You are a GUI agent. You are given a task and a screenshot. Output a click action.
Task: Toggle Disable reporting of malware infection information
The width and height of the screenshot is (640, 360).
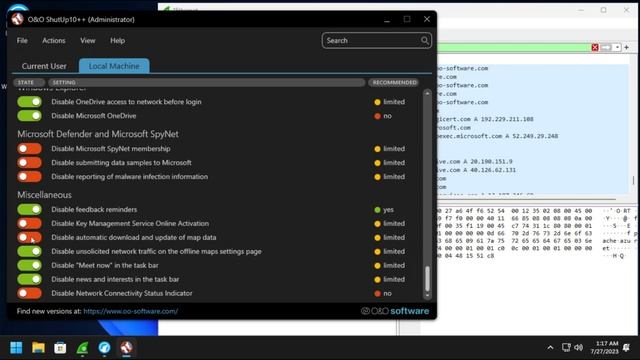pos(29,176)
